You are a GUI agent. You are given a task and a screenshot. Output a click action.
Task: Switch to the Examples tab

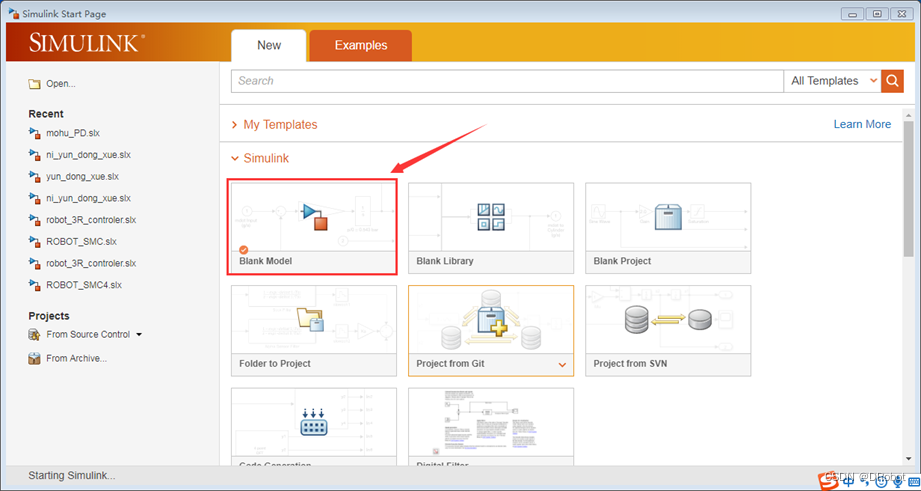click(361, 45)
